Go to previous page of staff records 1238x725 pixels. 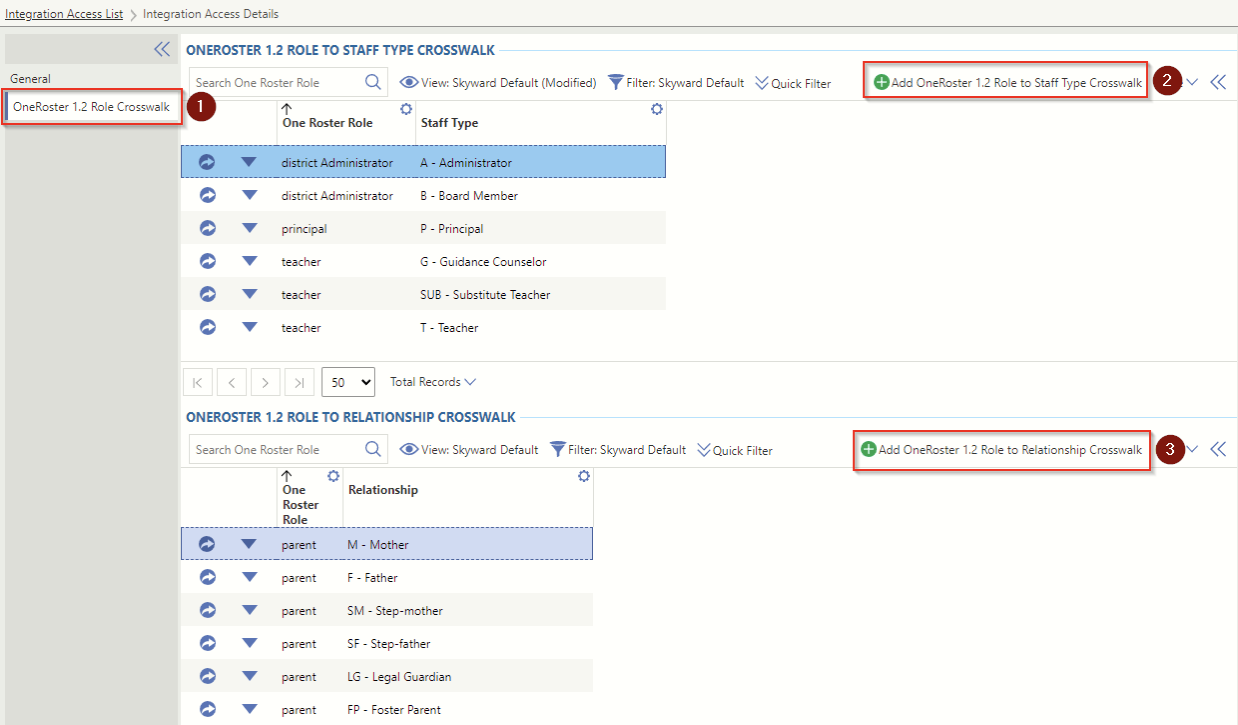click(232, 382)
